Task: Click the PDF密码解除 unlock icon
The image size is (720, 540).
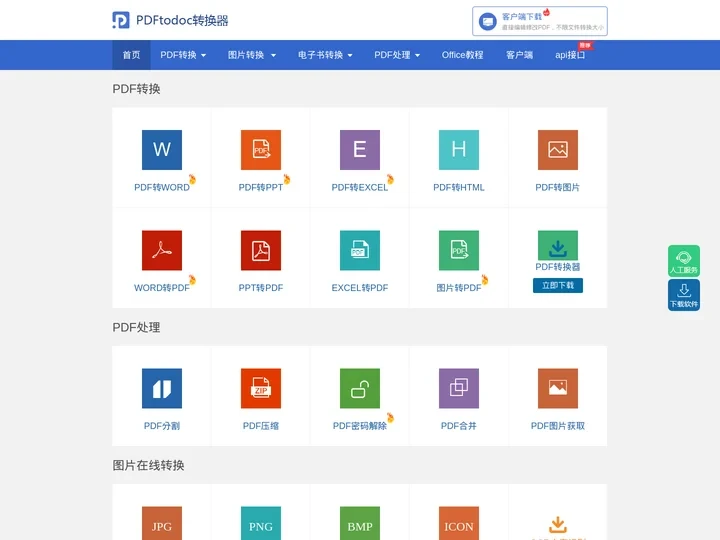Action: pos(360,388)
